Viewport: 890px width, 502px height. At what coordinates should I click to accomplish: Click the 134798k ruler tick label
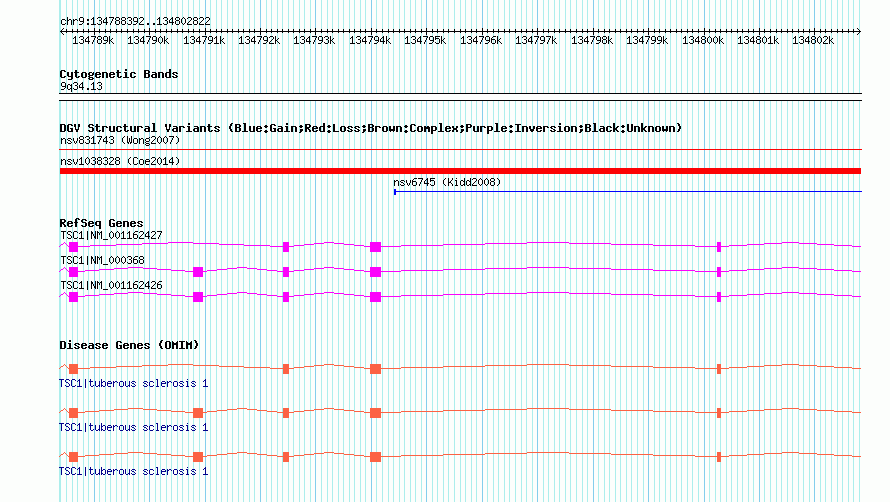[x=591, y=40]
